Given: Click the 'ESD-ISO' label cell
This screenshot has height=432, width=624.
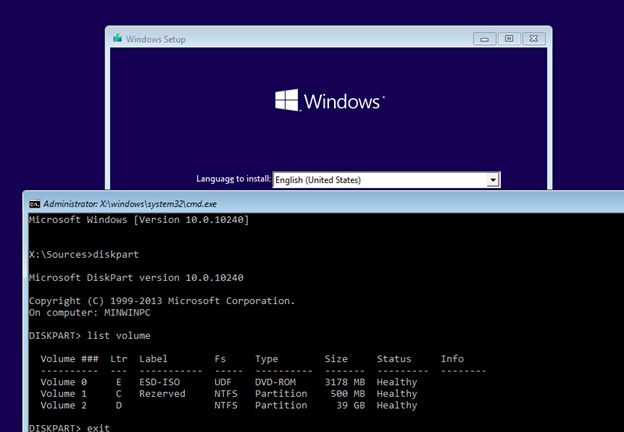Looking at the screenshot, I should coord(160,382).
